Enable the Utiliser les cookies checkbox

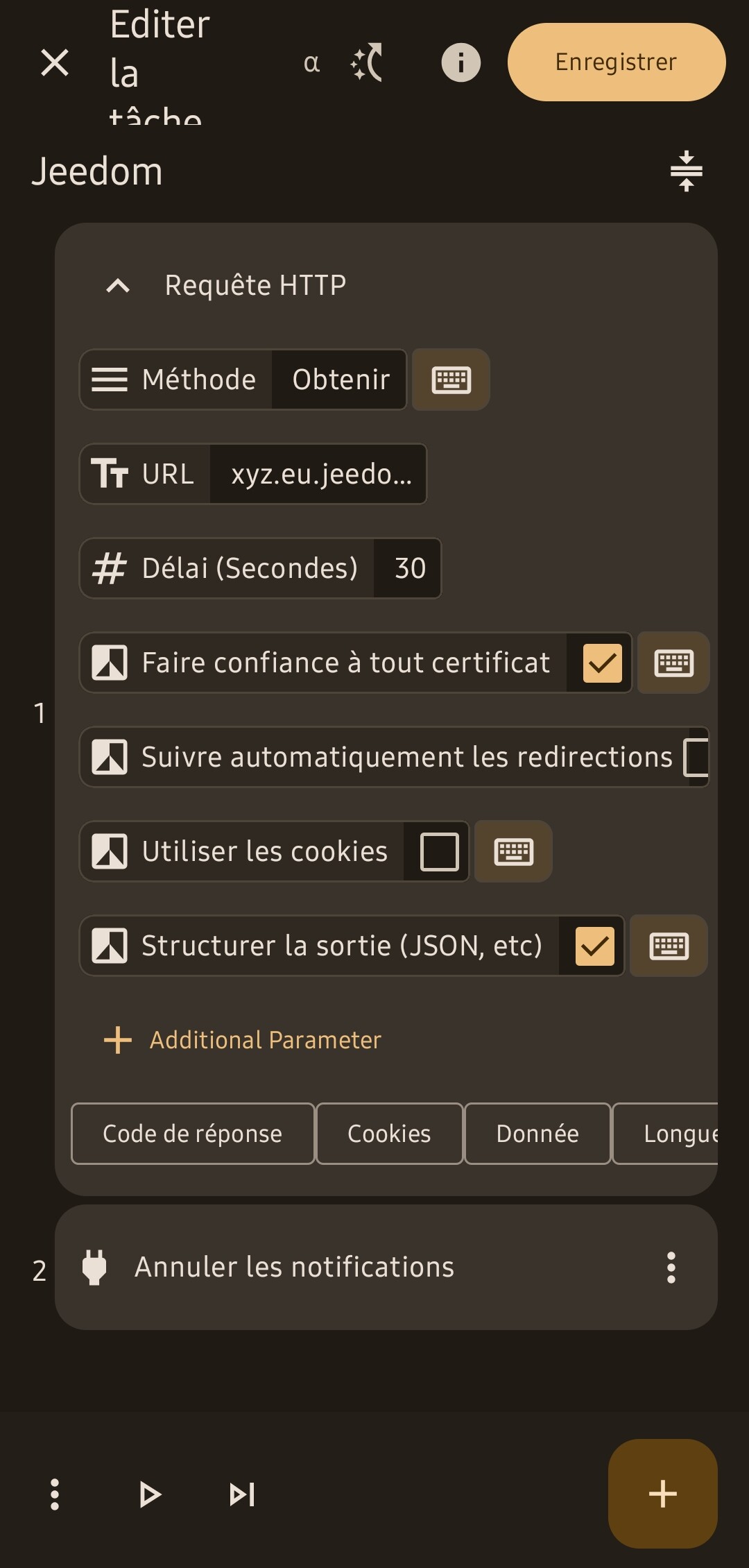click(x=440, y=851)
